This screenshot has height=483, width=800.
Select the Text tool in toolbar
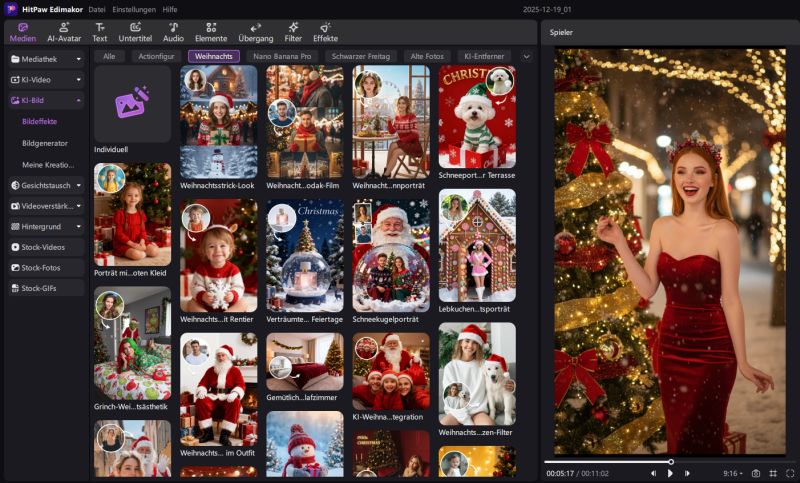100,32
